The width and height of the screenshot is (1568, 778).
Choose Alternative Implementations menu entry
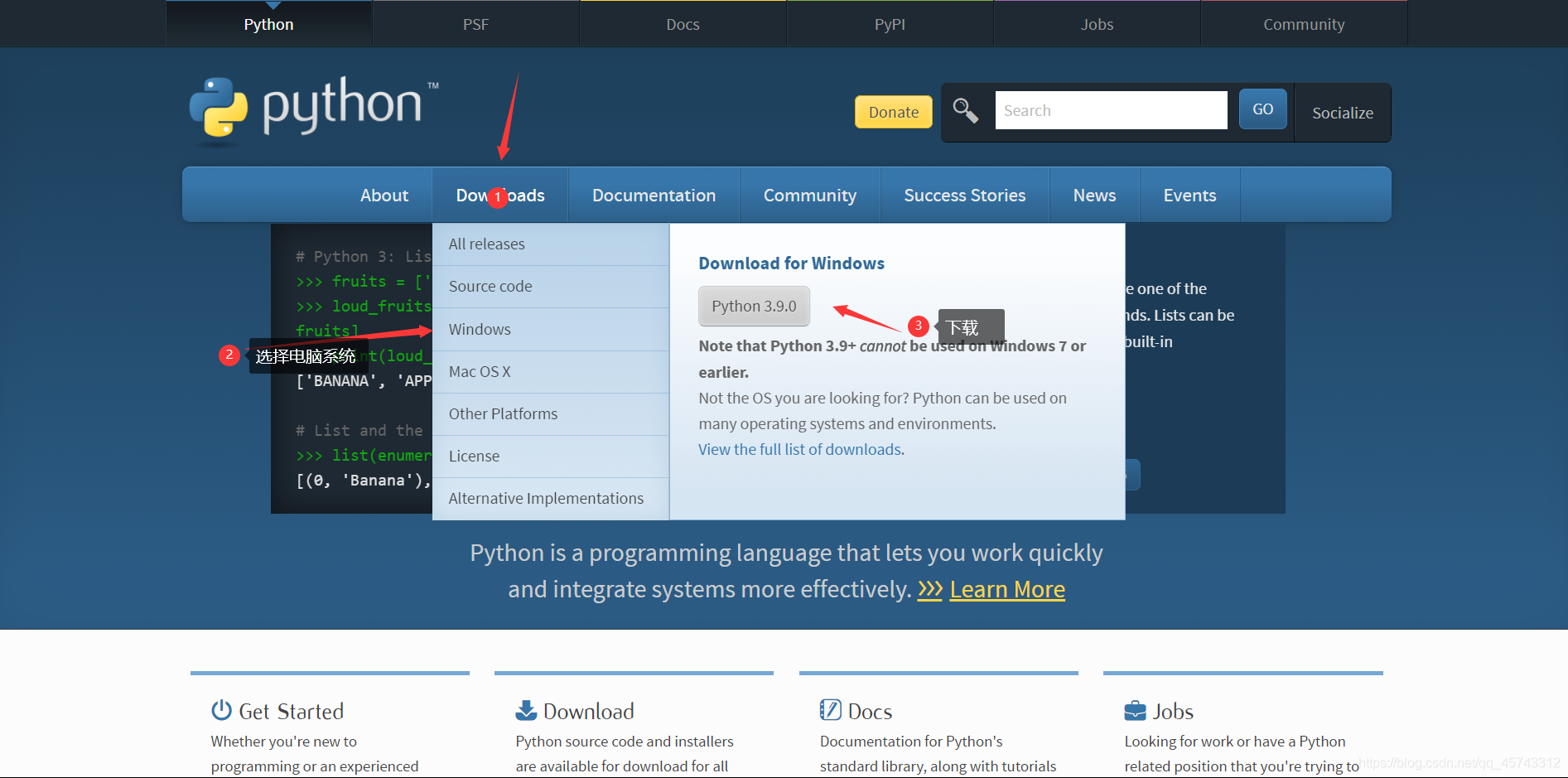point(551,499)
